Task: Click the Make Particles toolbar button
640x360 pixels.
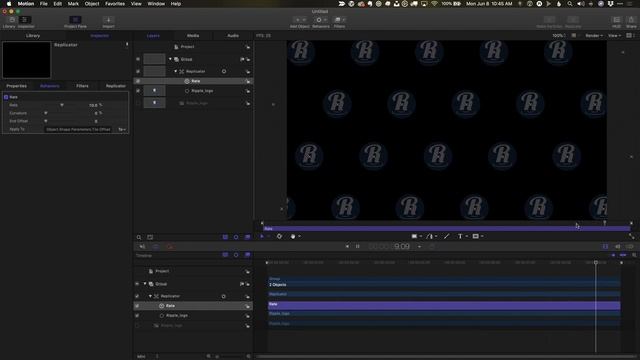Action: [x=549, y=20]
